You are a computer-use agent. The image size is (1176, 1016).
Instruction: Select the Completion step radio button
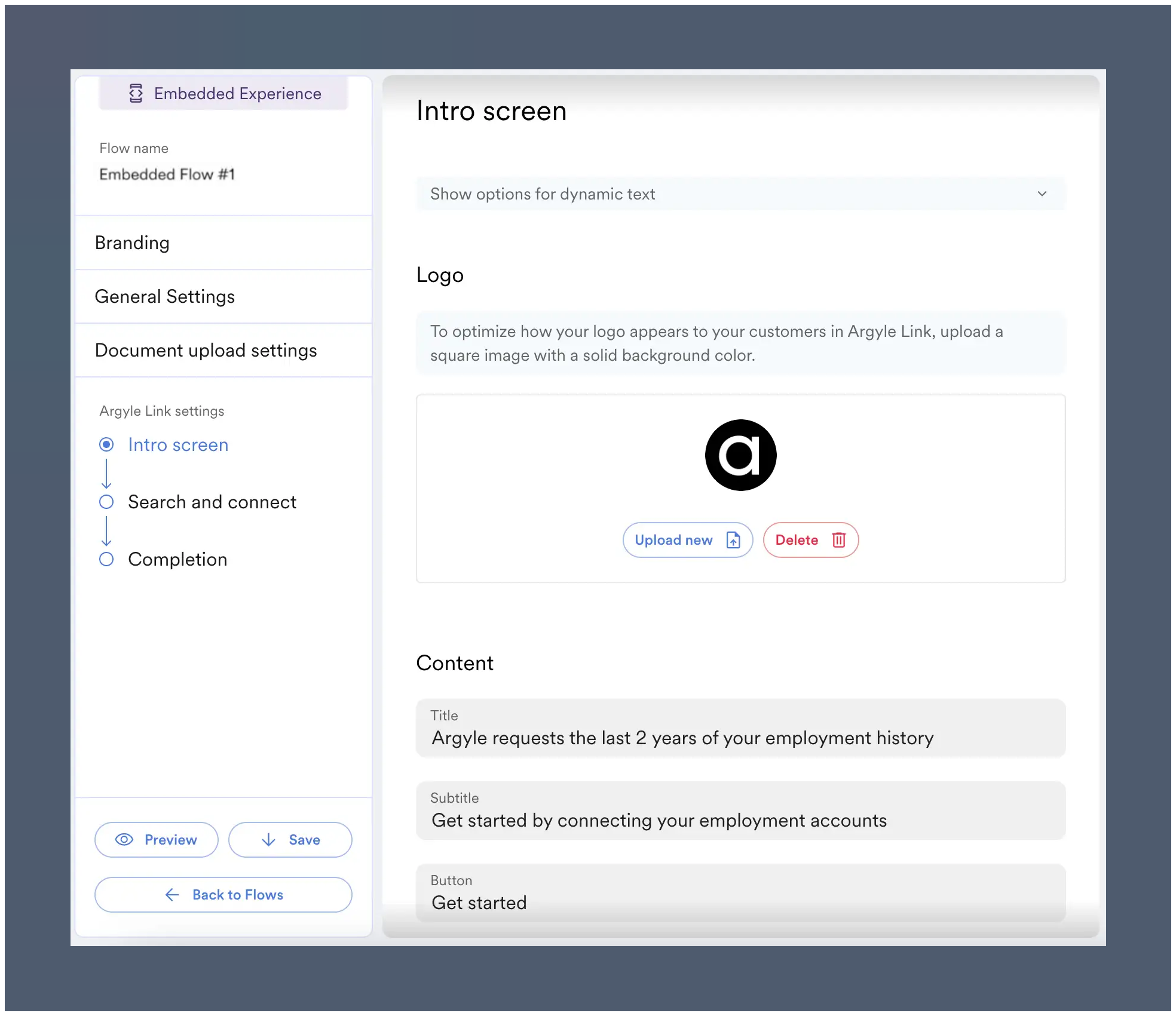pos(106,559)
